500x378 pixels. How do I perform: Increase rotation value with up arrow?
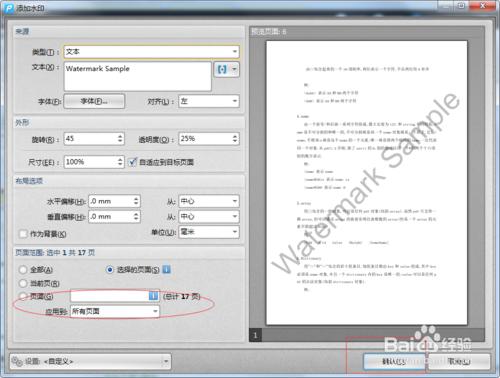(120, 136)
